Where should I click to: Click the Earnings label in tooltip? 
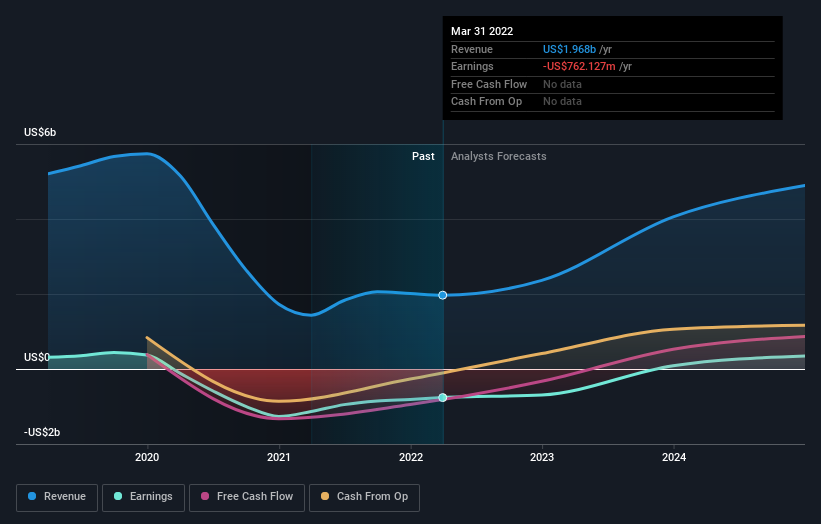pyautogui.click(x=472, y=66)
